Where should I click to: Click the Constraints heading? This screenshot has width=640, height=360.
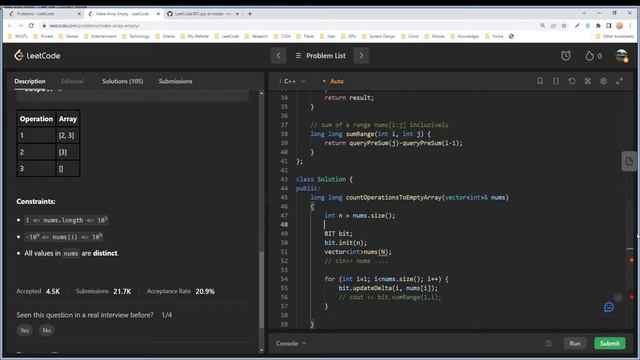(x=36, y=202)
